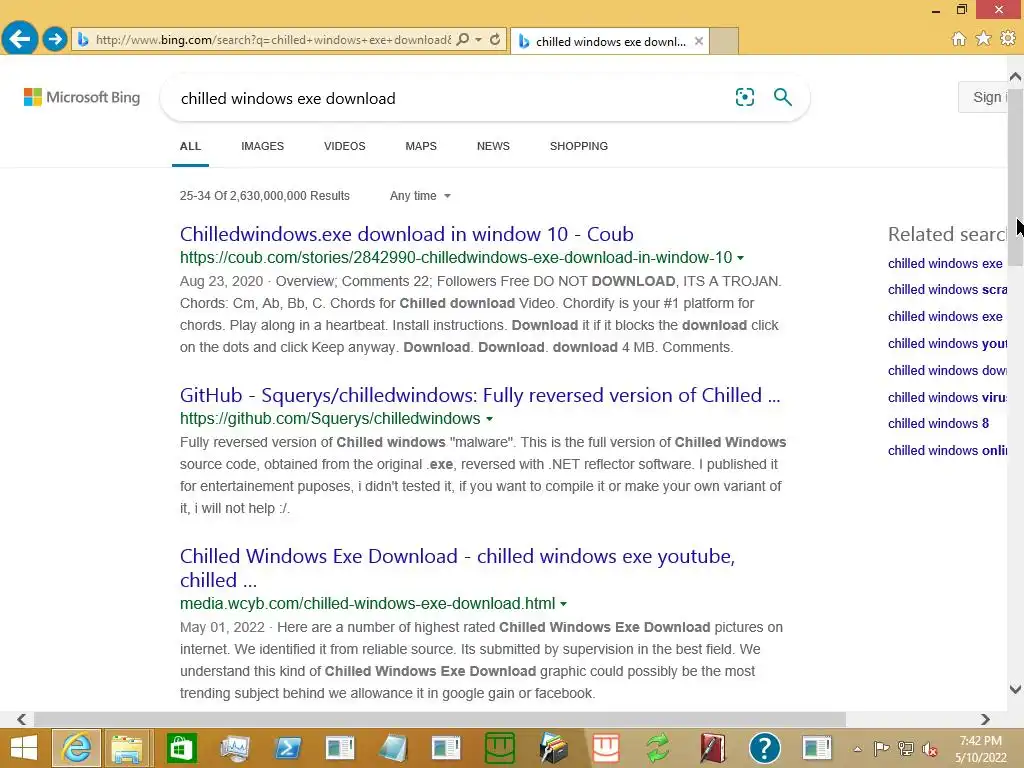The width and height of the screenshot is (1024, 768).
Task: Click the magnifier icon in address bar
Action: click(x=462, y=40)
